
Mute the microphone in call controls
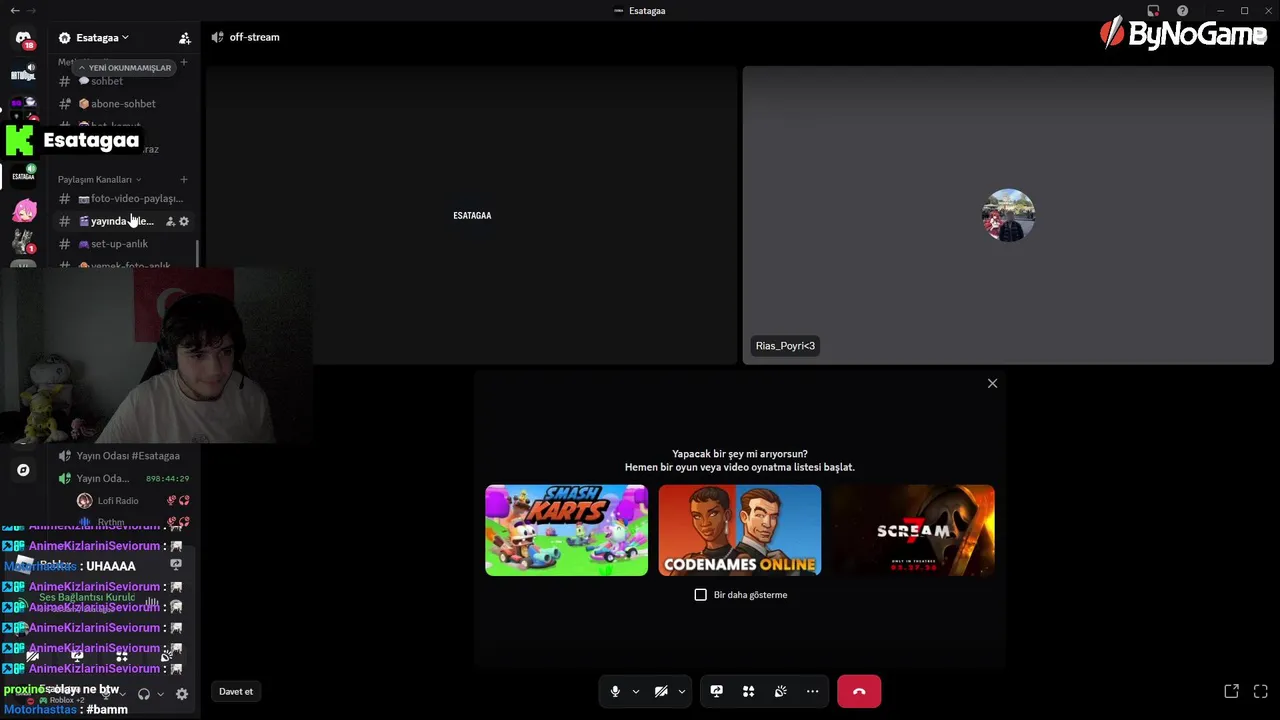point(615,691)
